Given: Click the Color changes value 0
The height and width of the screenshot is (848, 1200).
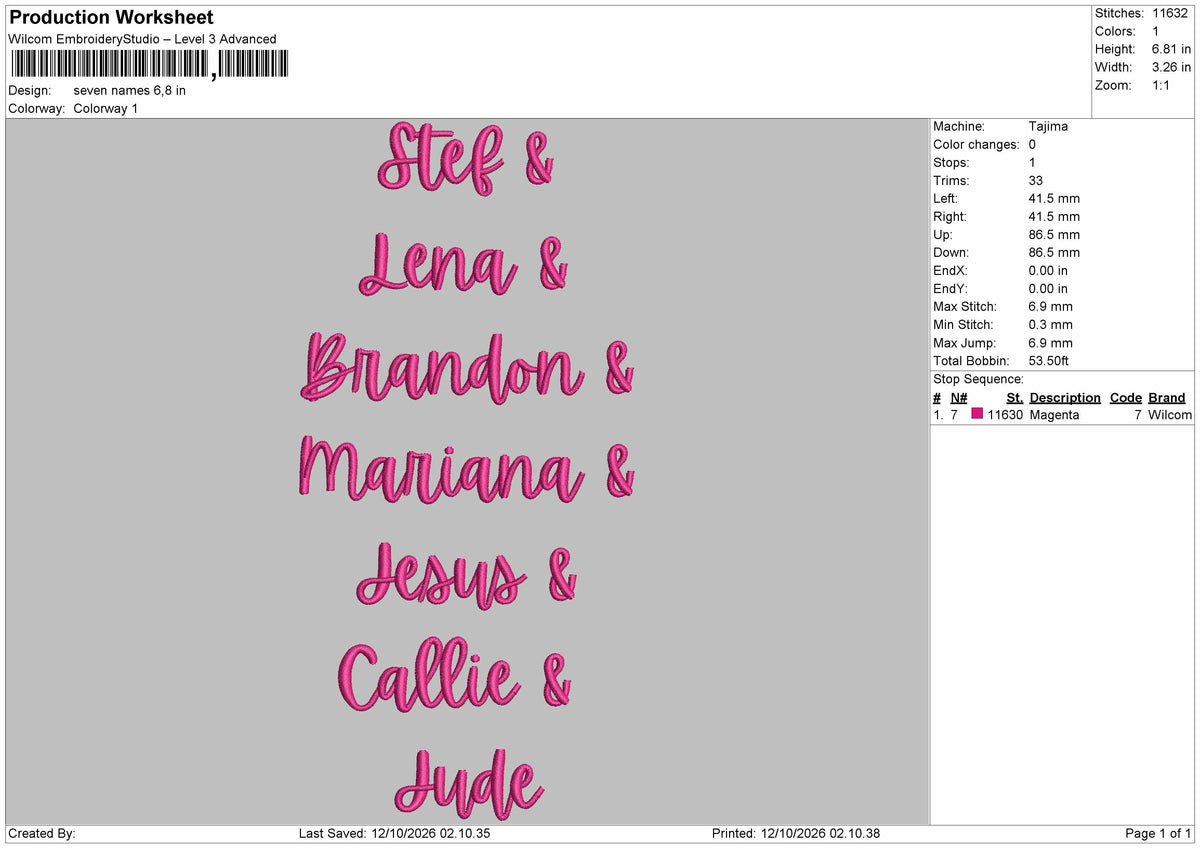Looking at the screenshot, I should tap(1032, 144).
